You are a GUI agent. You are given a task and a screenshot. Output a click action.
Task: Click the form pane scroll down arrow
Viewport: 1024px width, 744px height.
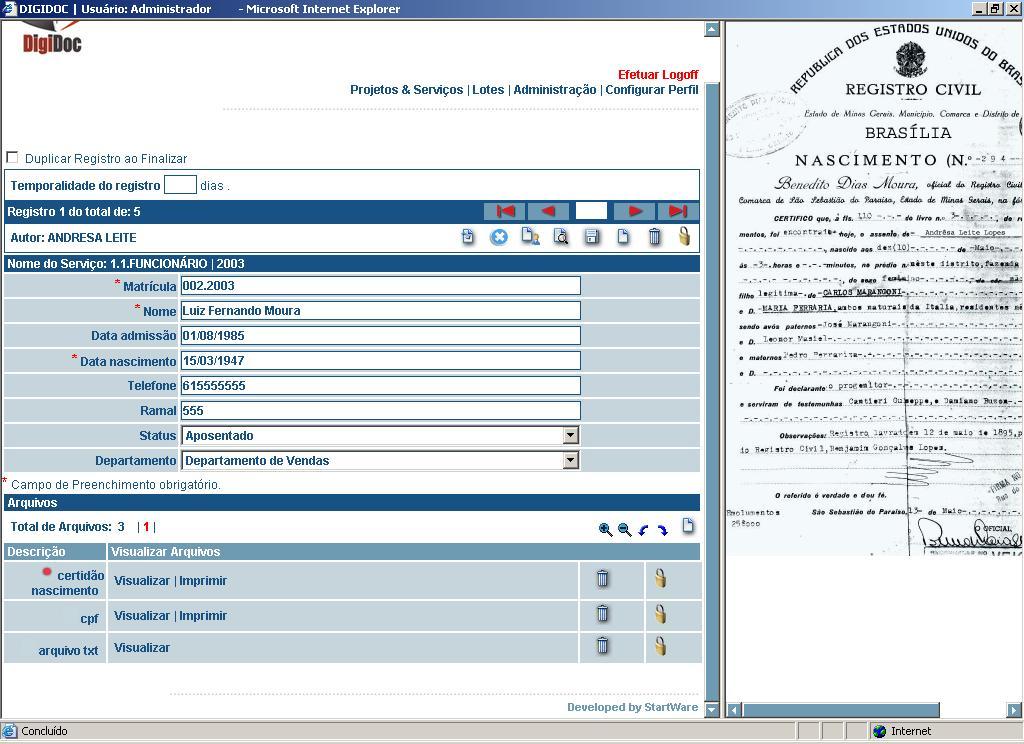click(x=712, y=709)
